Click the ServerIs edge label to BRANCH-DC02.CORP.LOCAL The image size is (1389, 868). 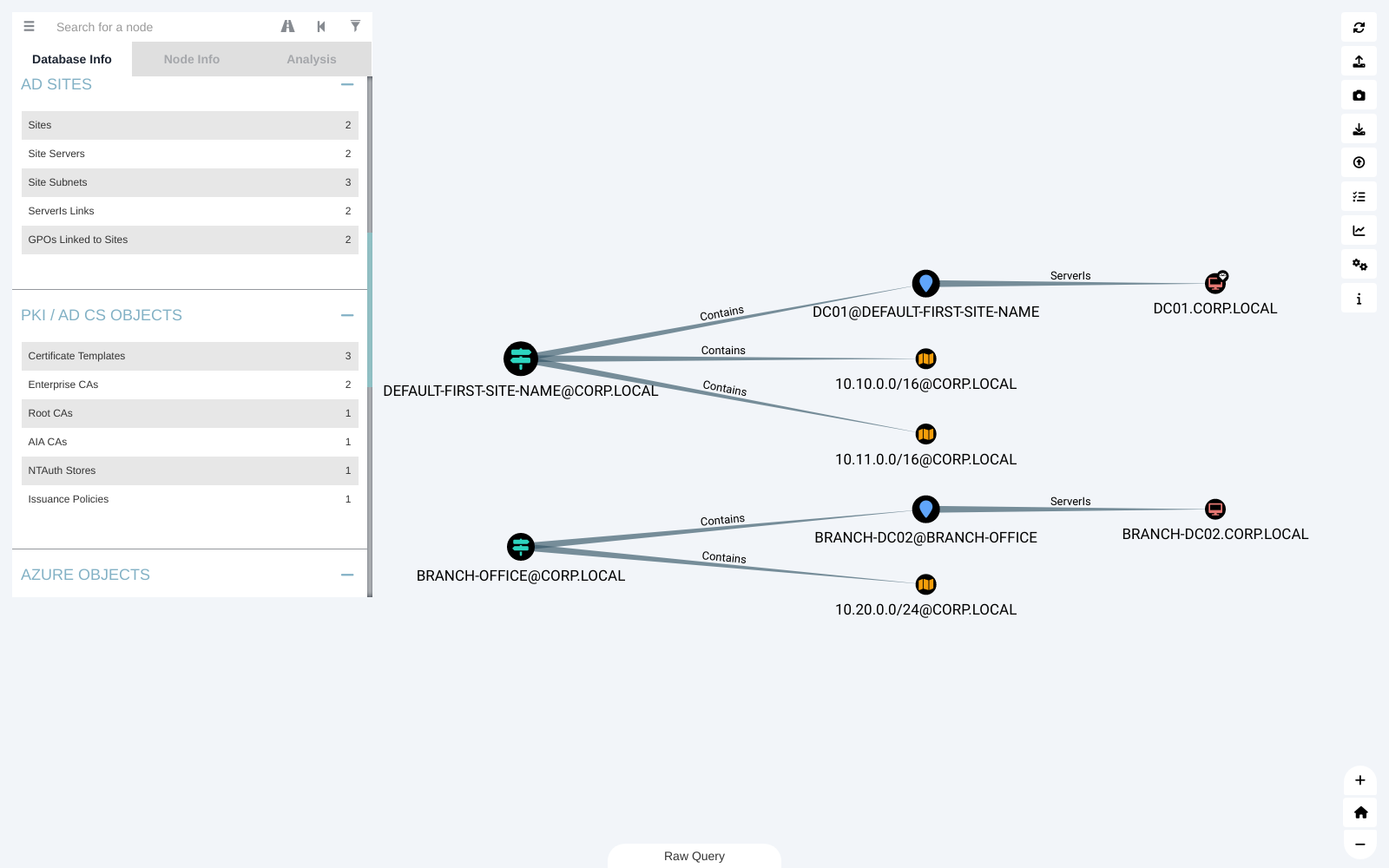[1070, 502]
